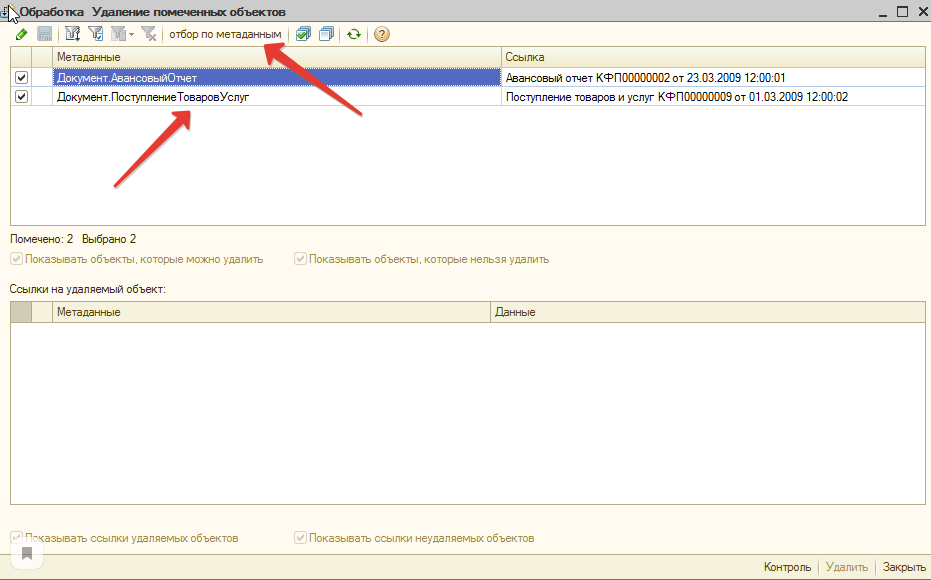Click the green refresh icon
The width and height of the screenshot is (931, 580).
pyautogui.click(x=354, y=34)
